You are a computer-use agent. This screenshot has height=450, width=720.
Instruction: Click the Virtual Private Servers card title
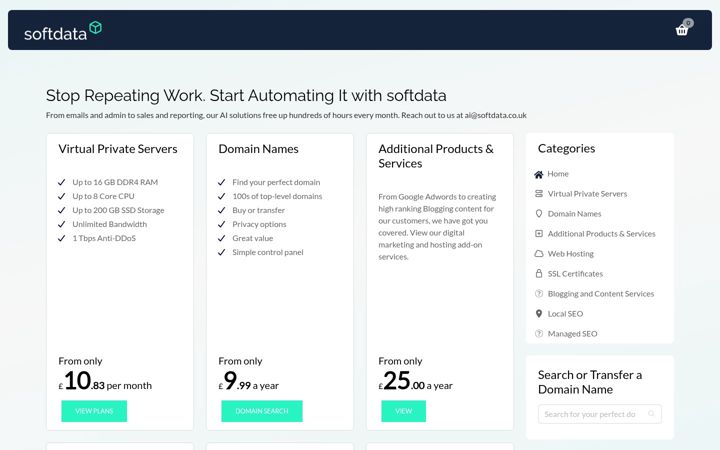[118, 149]
